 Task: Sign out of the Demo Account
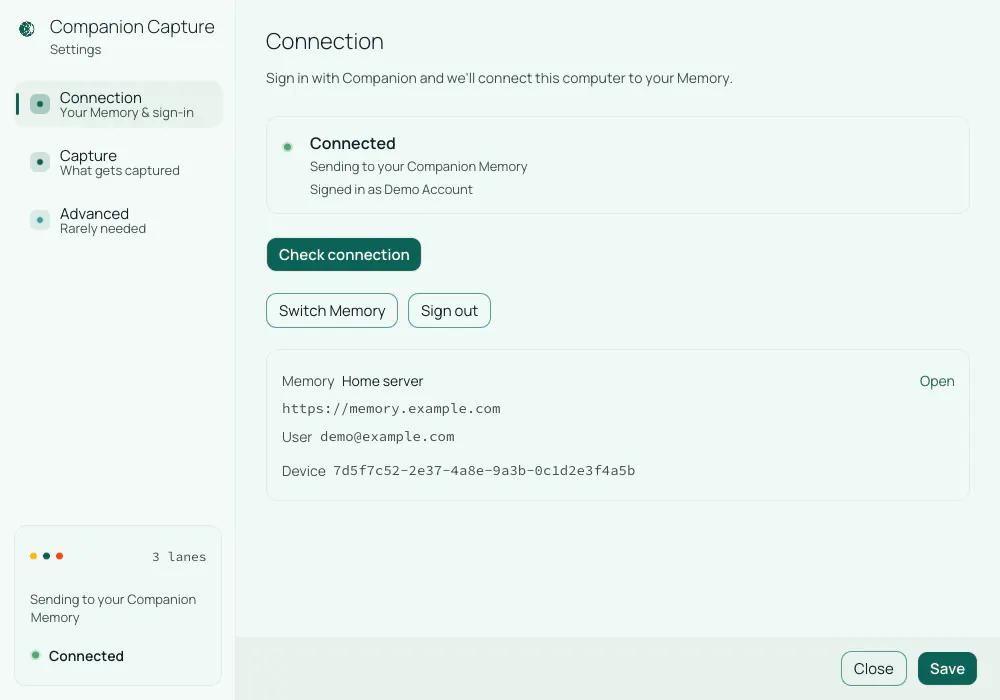click(x=449, y=310)
